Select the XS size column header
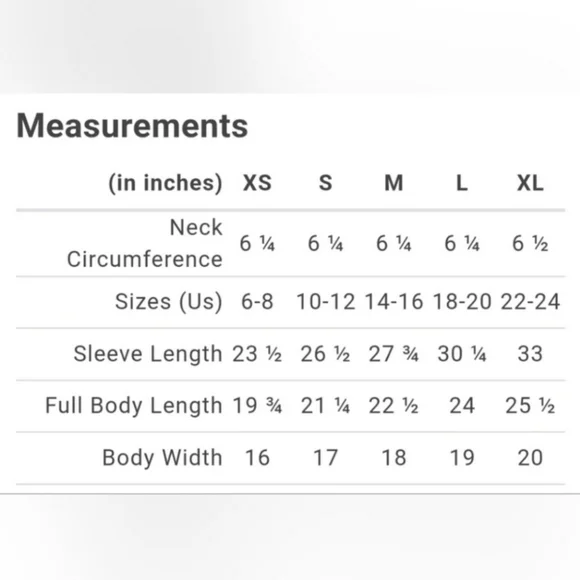The image size is (580, 580). 257,183
